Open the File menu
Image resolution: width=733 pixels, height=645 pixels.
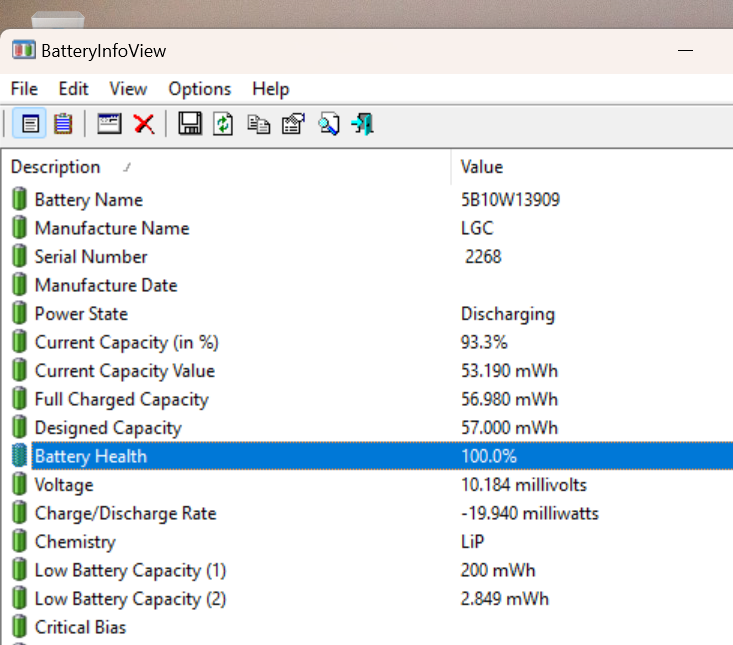24,89
